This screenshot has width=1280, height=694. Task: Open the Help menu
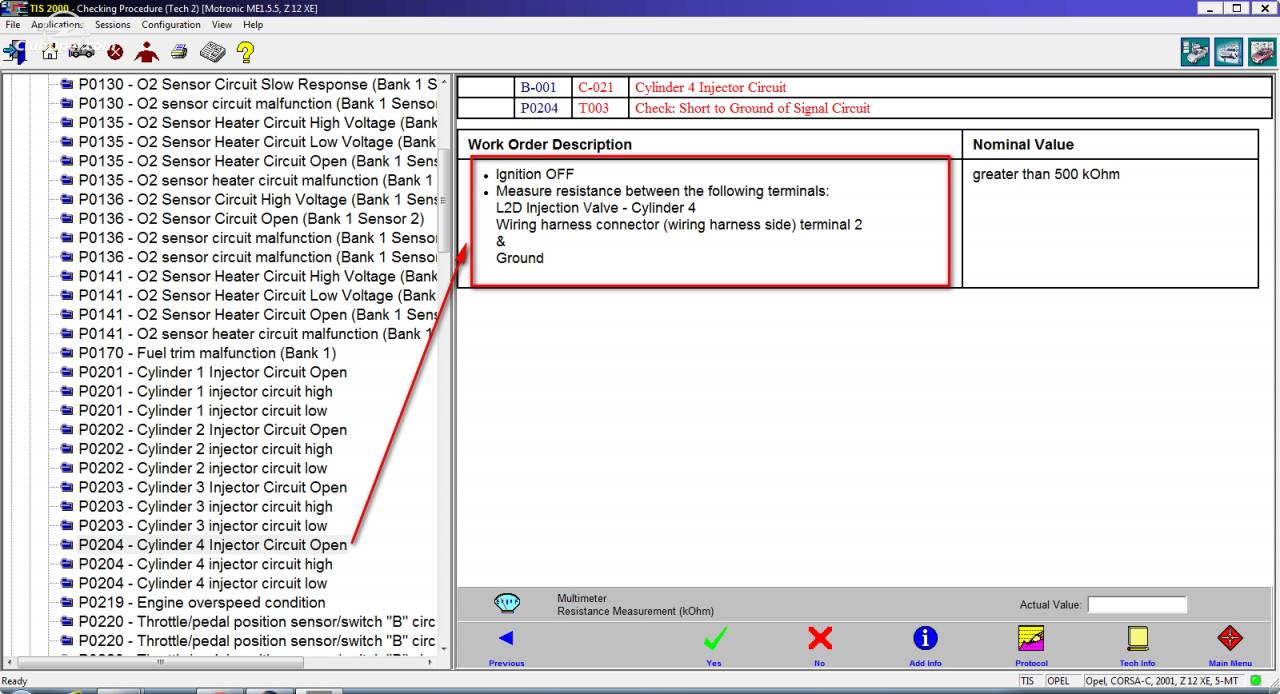253,25
